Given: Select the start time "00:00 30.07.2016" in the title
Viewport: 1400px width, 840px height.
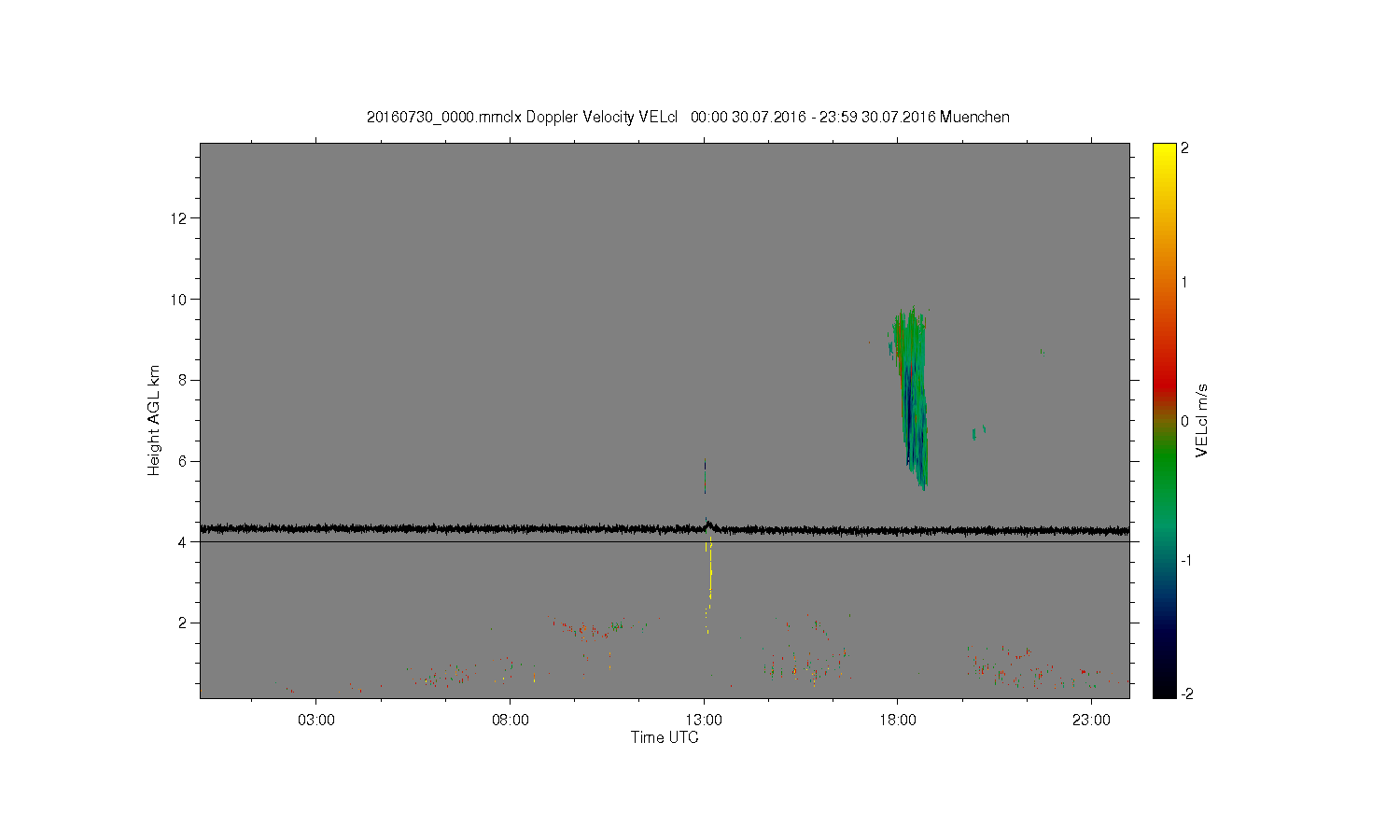Looking at the screenshot, I should pyautogui.click(x=748, y=118).
